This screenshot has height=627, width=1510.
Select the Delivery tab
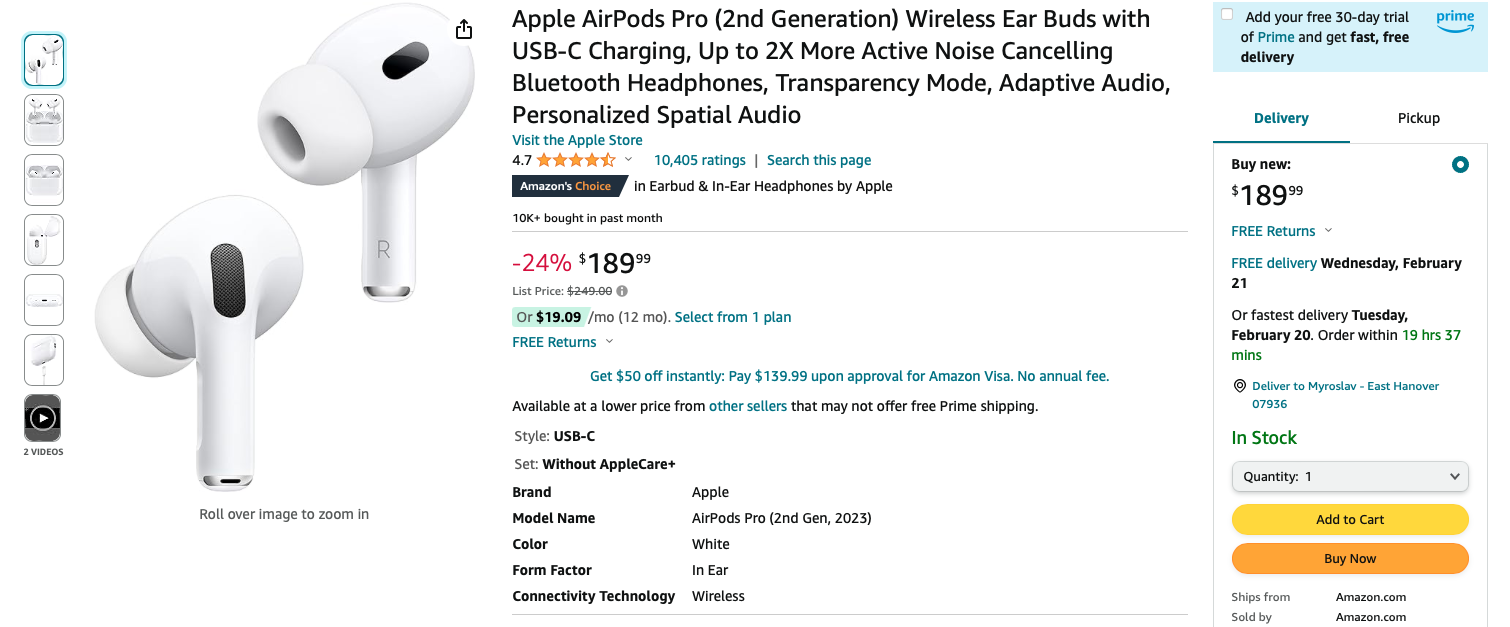coord(1281,118)
